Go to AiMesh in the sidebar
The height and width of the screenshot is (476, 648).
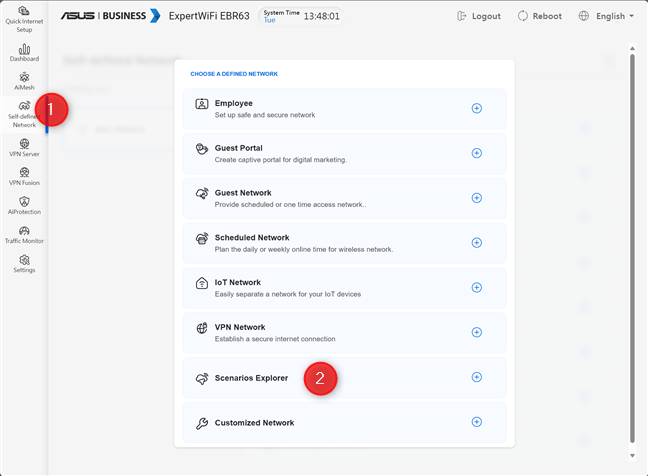pyautogui.click(x=24, y=82)
